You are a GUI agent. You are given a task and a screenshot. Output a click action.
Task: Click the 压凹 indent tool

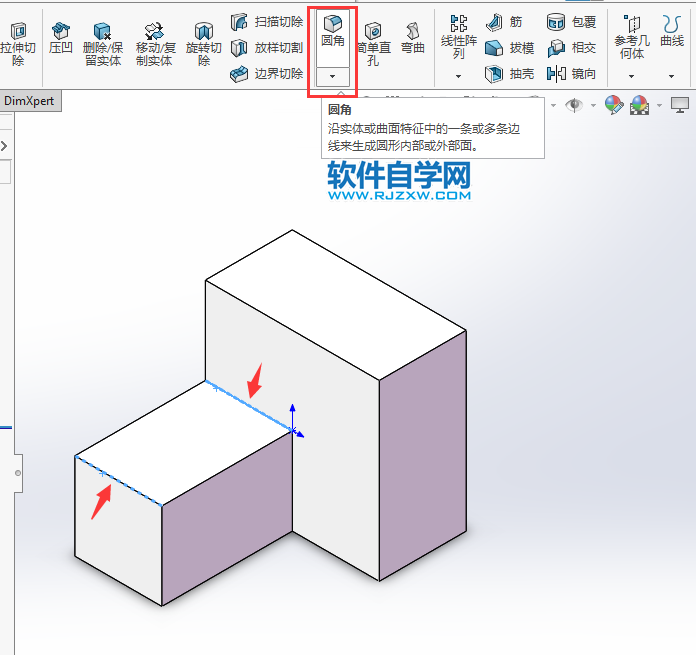(61, 38)
